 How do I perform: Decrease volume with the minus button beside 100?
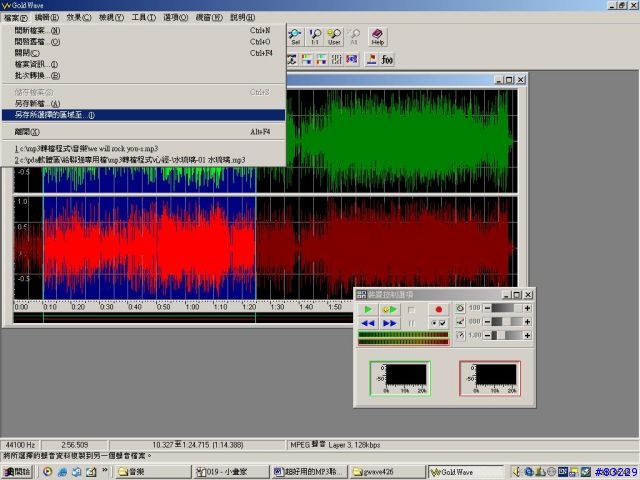click(487, 308)
